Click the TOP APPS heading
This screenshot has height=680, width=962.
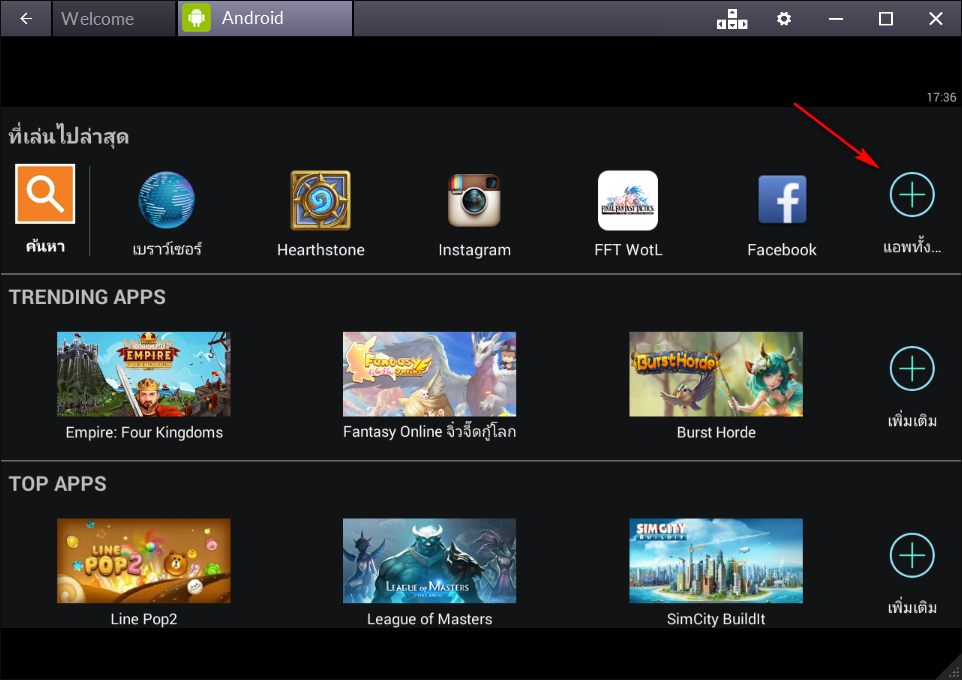coord(58,484)
